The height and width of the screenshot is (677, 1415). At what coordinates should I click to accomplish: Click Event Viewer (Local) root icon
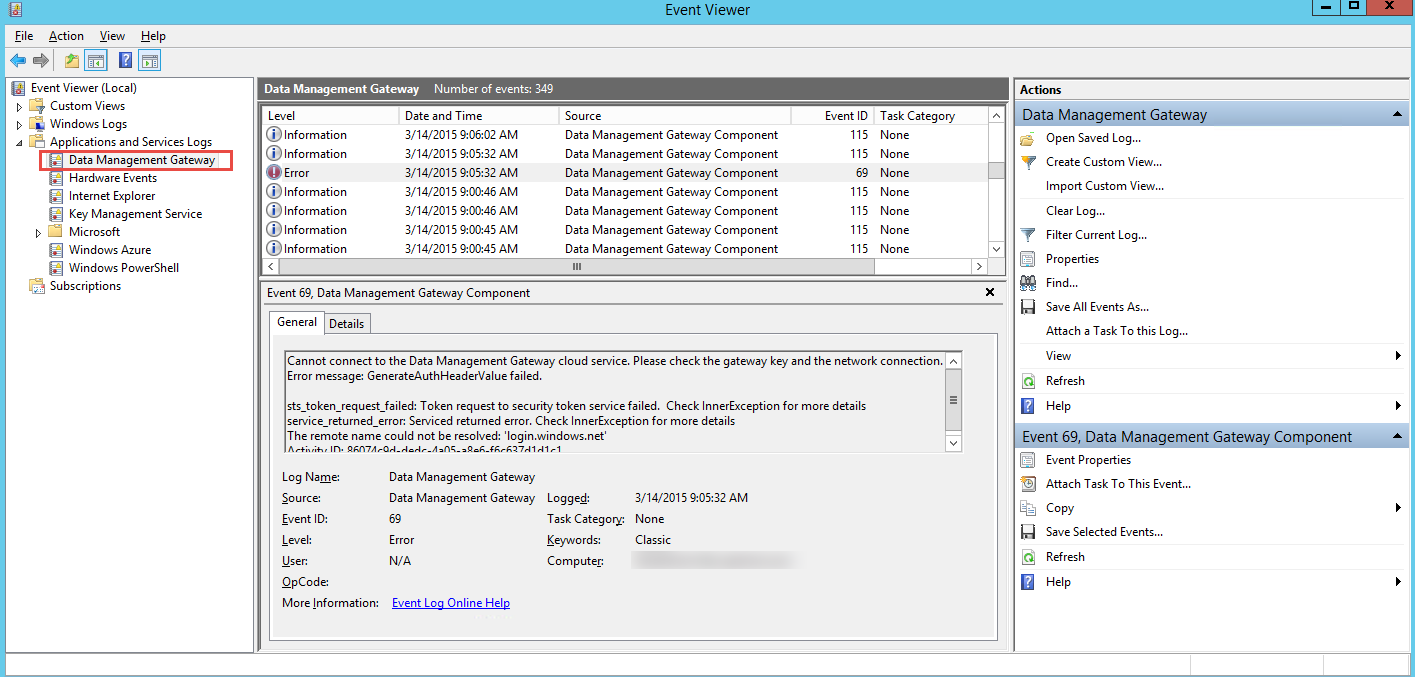point(18,88)
